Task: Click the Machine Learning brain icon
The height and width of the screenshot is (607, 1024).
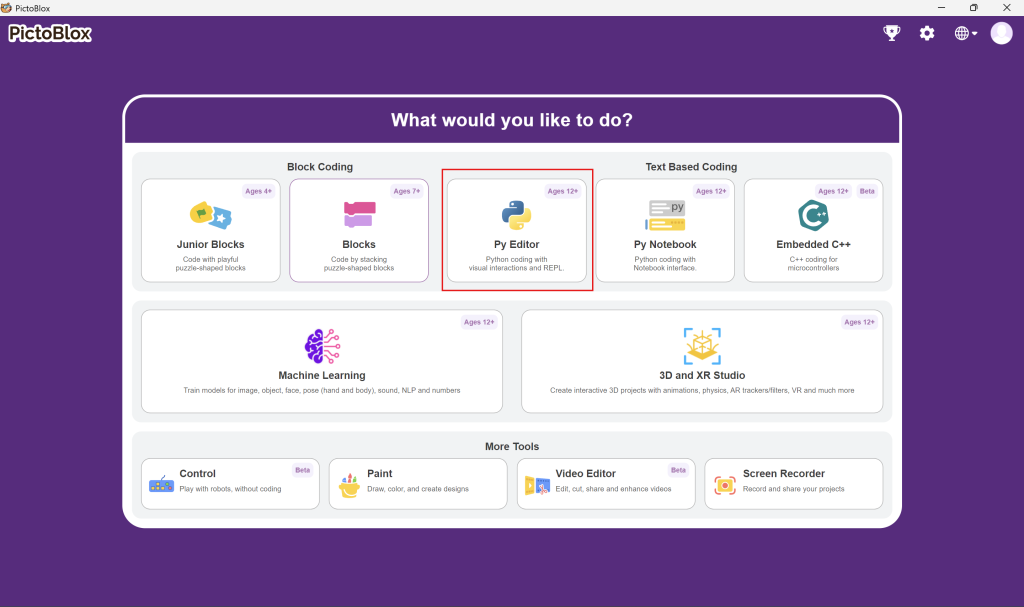Action: point(322,346)
